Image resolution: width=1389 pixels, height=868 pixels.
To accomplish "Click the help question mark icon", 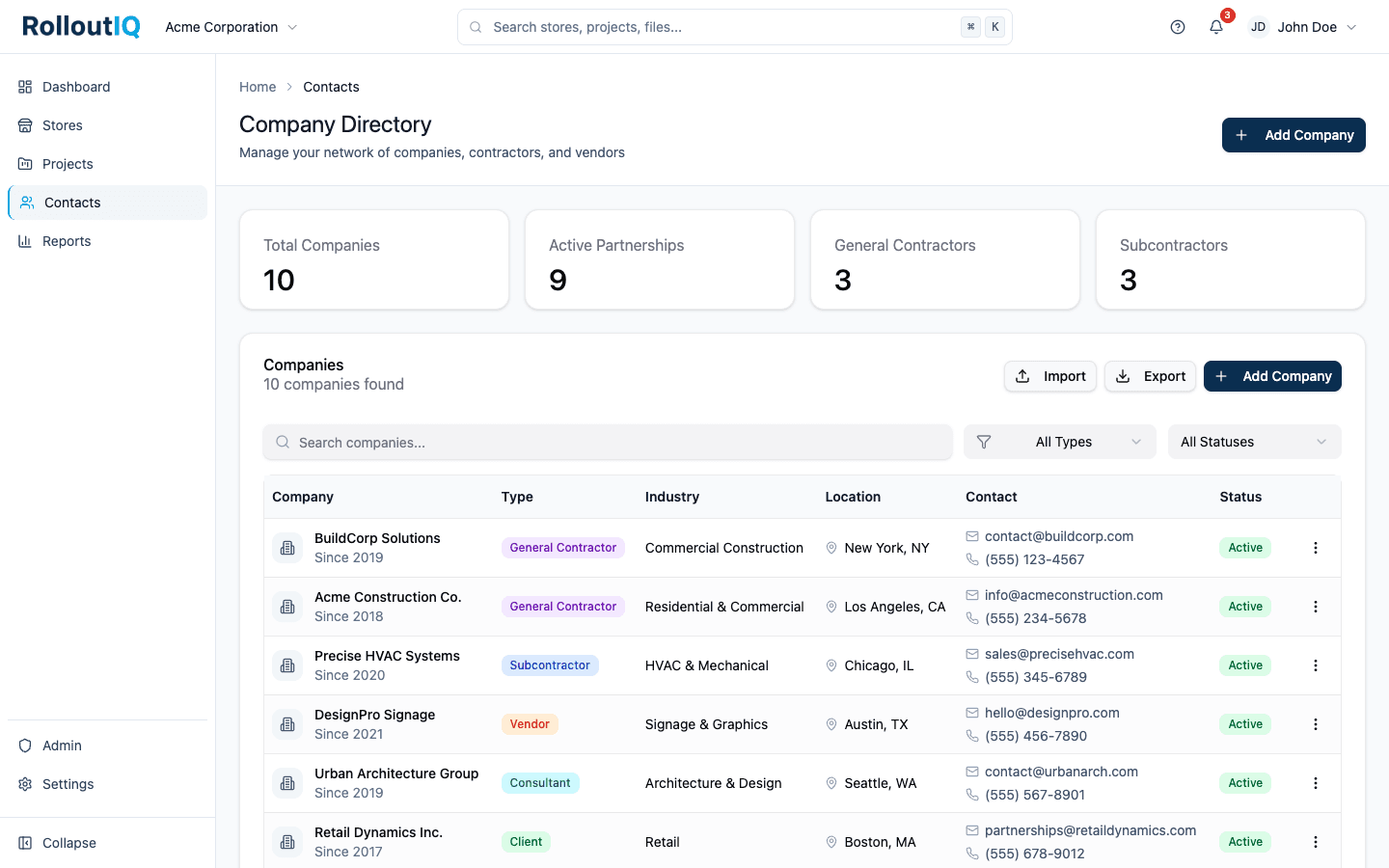I will point(1177,27).
